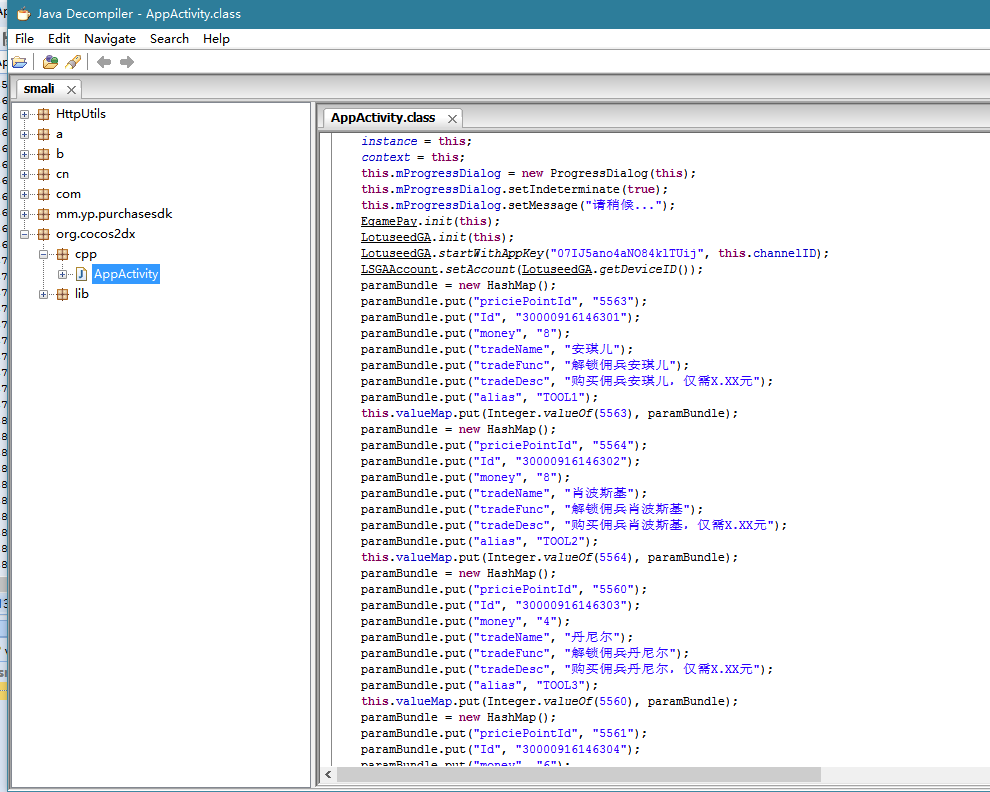Select the com package icon
The height and width of the screenshot is (792, 990).
(44, 195)
